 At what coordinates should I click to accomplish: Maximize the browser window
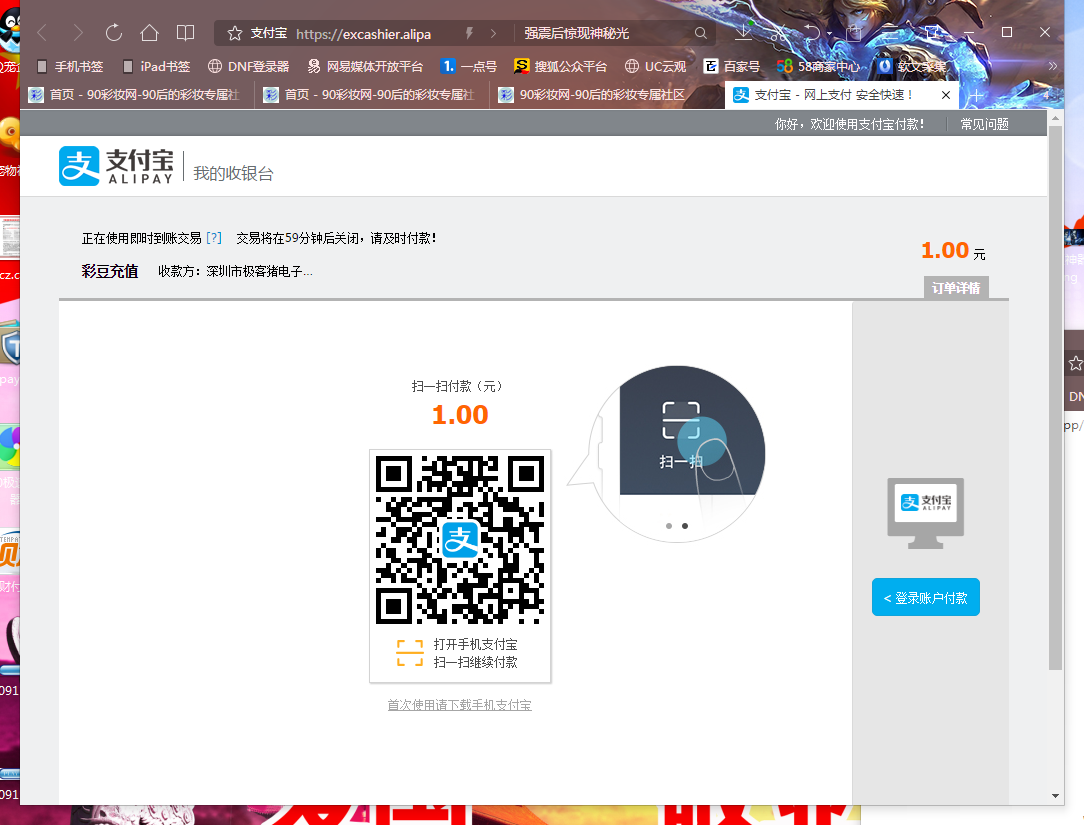tap(1007, 32)
